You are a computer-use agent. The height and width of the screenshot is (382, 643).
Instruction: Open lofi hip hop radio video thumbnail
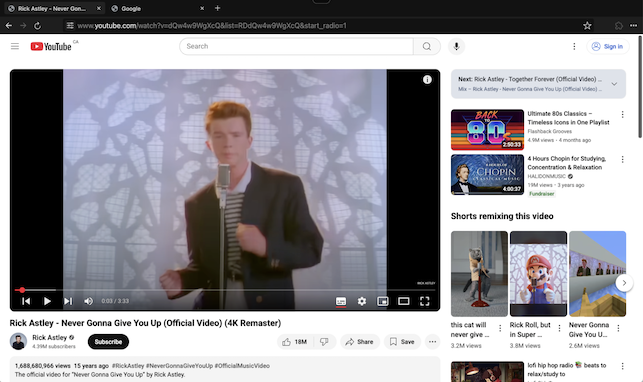(x=487, y=372)
